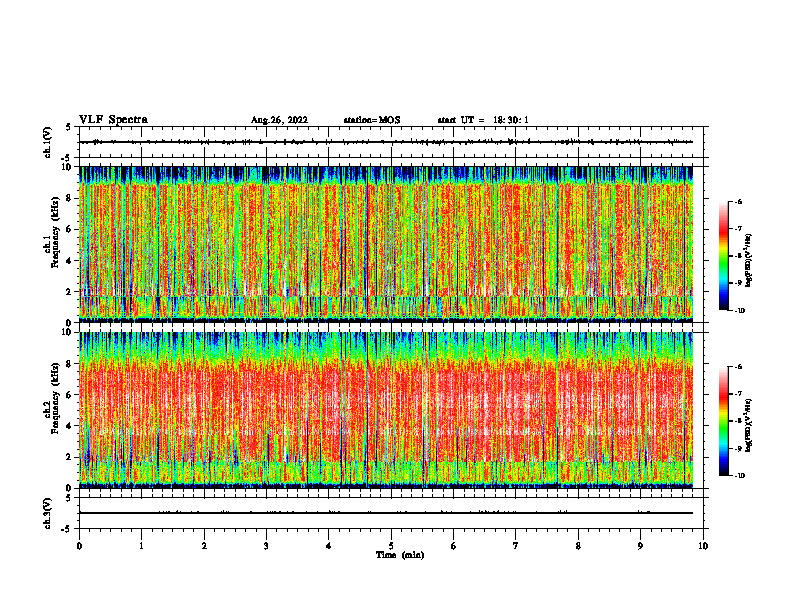Click time axis tick label "7"

[516, 546]
